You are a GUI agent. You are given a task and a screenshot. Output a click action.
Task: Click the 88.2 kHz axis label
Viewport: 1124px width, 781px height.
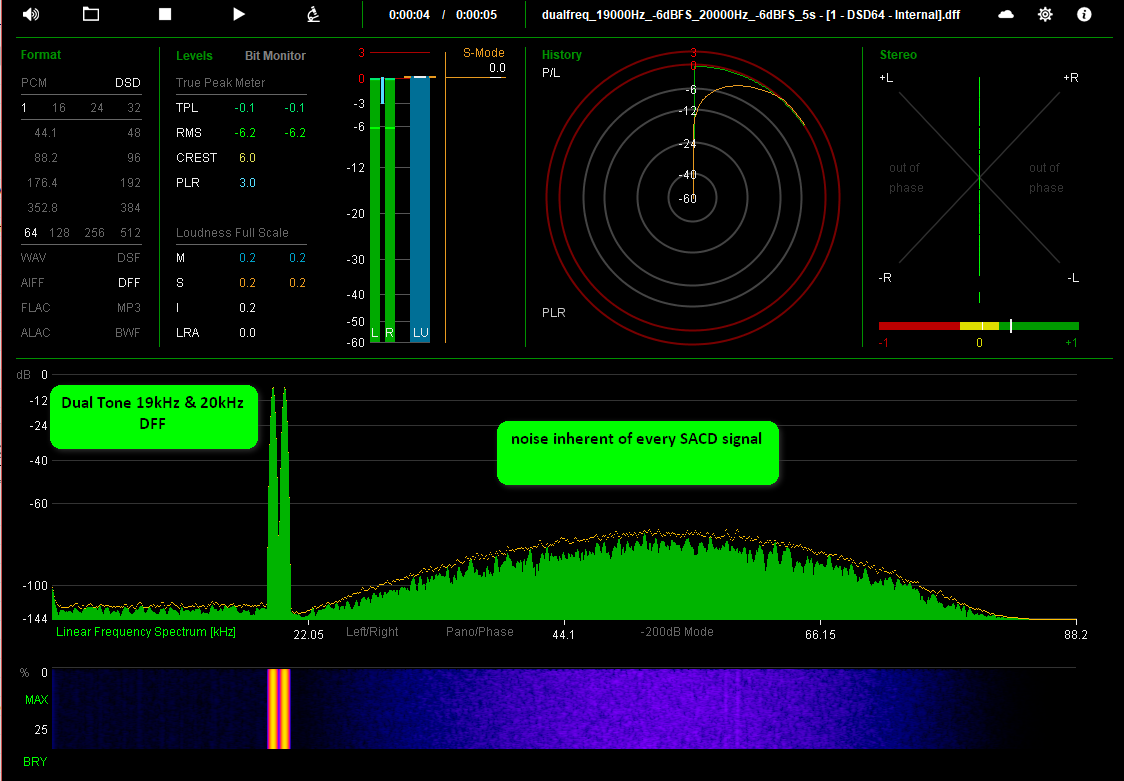click(1075, 634)
